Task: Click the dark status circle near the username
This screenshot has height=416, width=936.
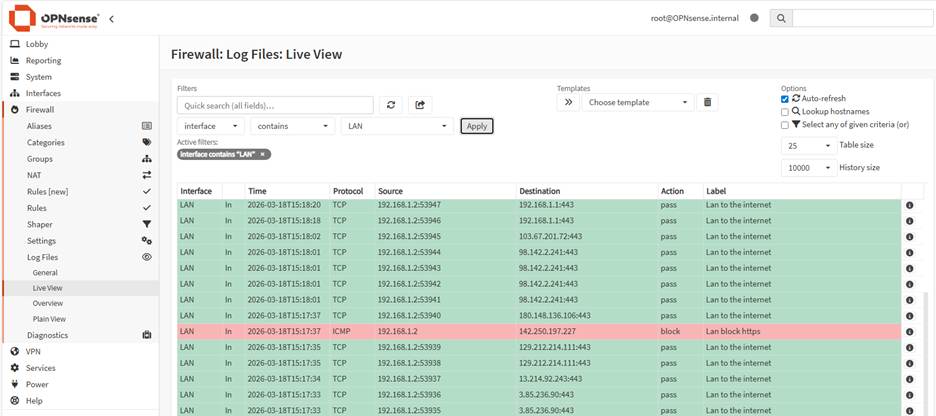Action: click(x=753, y=18)
